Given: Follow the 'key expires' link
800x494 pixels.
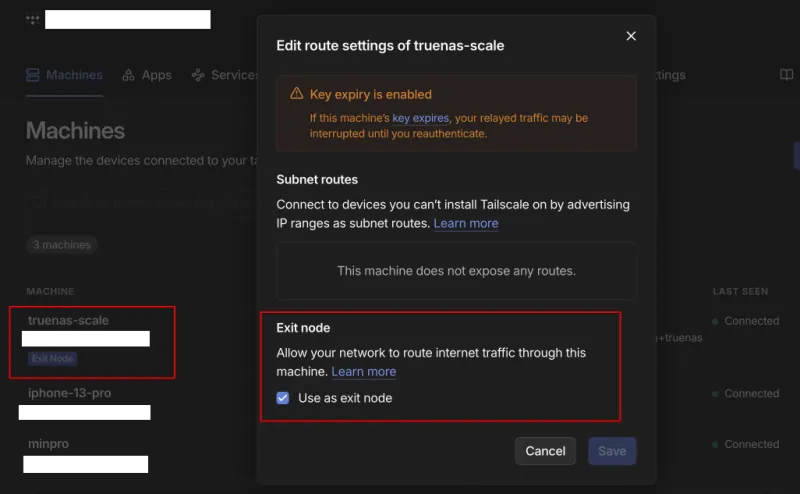Looking at the screenshot, I should click(x=420, y=118).
